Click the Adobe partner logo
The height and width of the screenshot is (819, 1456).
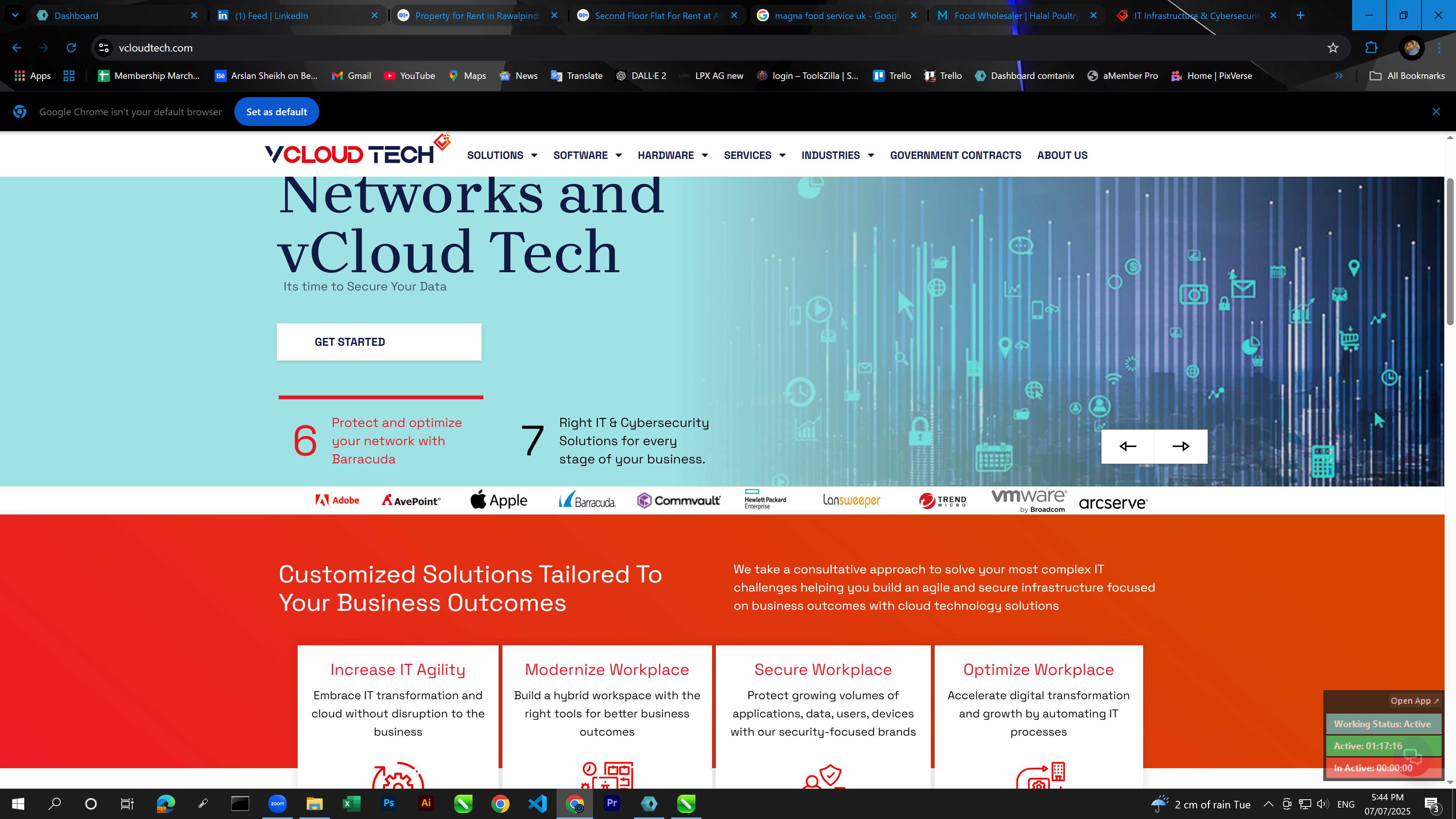click(x=337, y=500)
